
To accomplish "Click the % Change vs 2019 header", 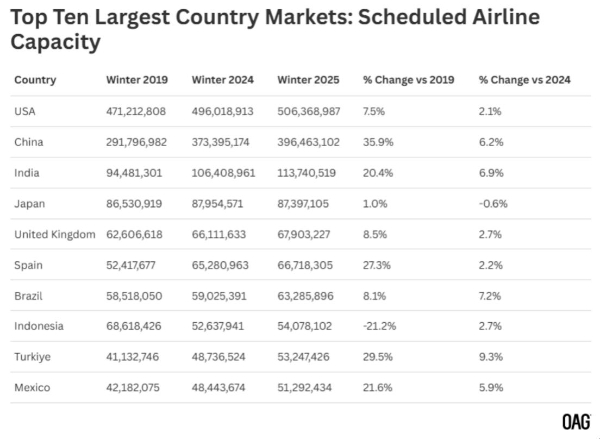I will (408, 80).
